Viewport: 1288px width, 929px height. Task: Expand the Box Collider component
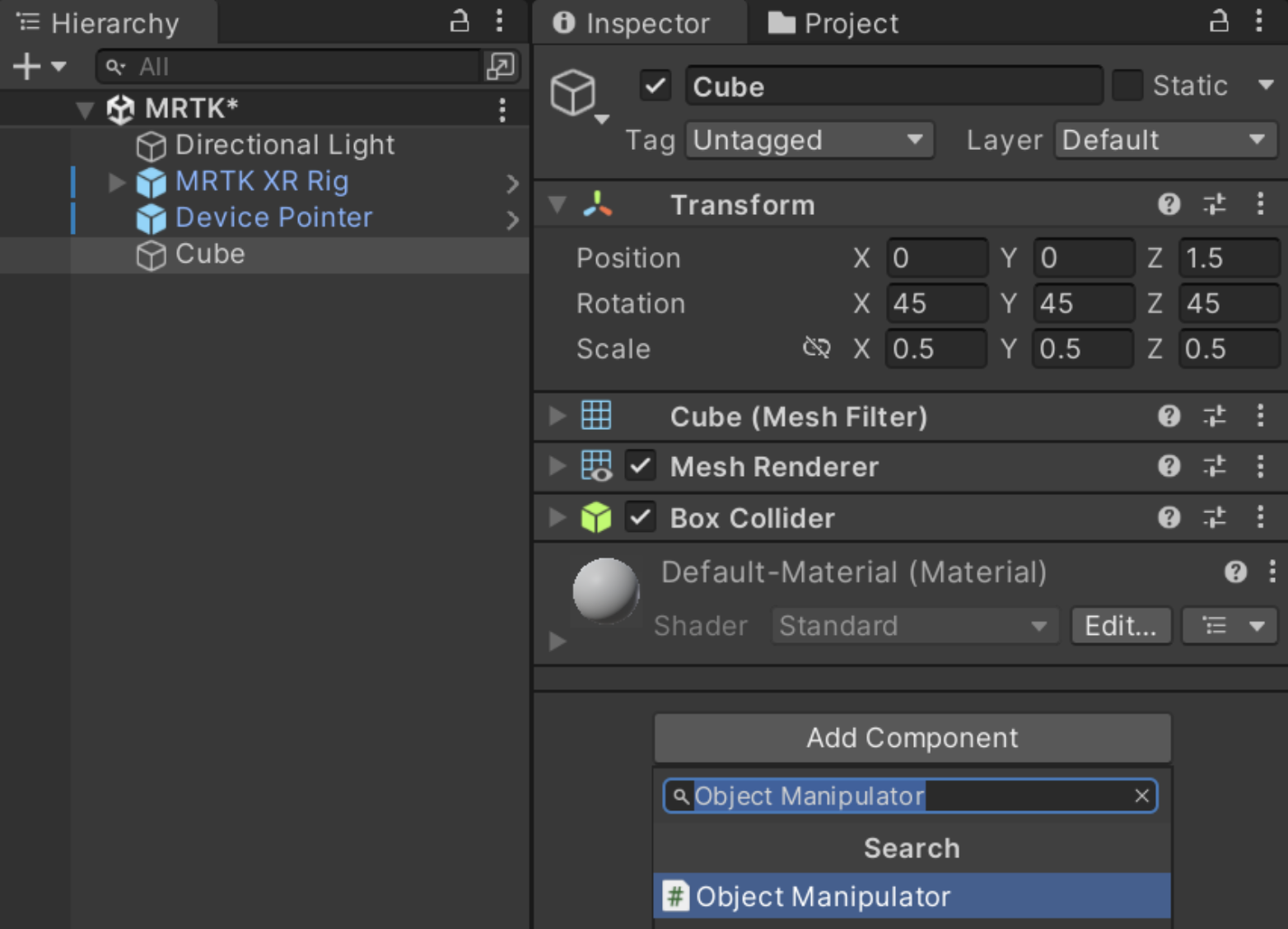558,517
